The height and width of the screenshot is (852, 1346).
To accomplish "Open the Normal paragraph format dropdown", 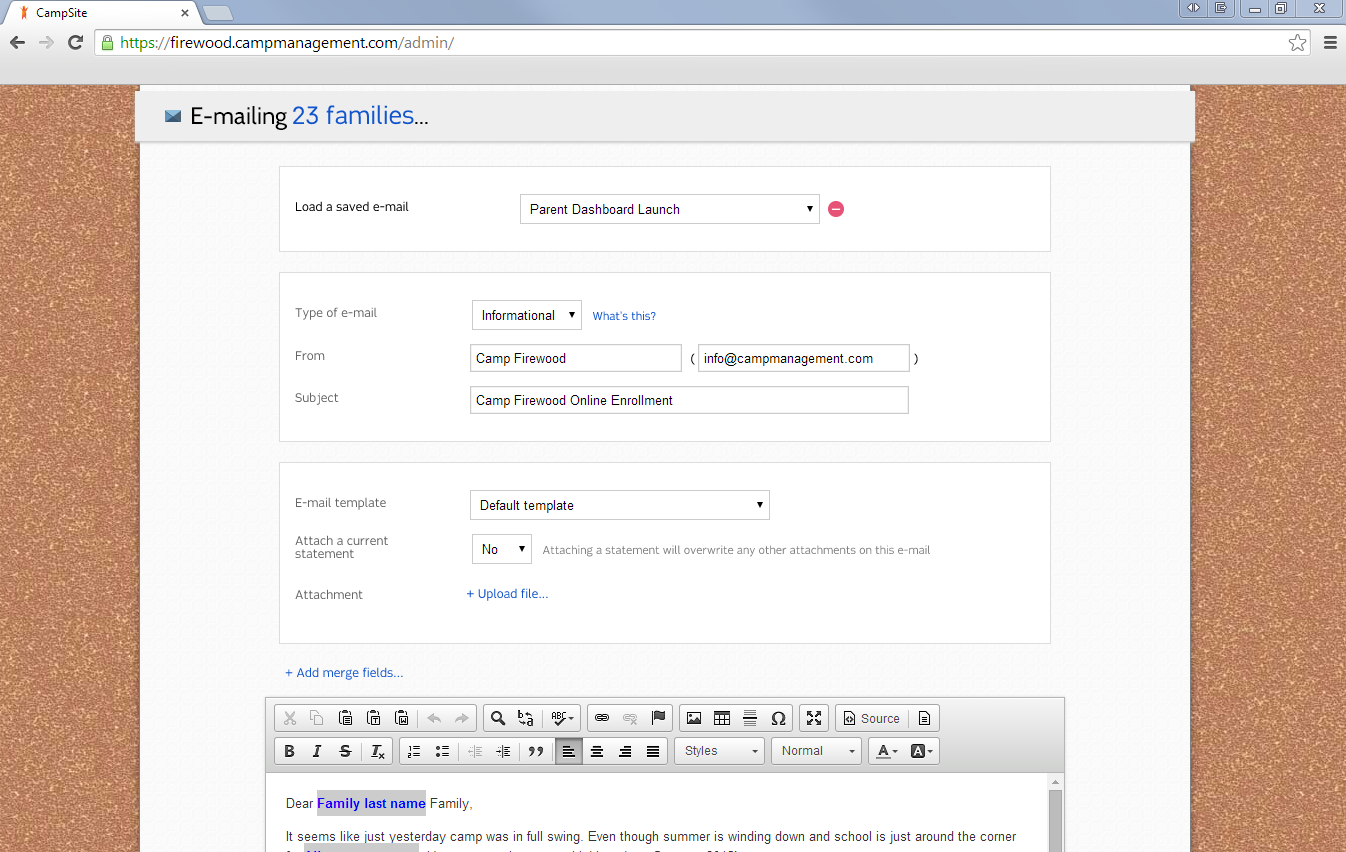I will click(x=816, y=751).
